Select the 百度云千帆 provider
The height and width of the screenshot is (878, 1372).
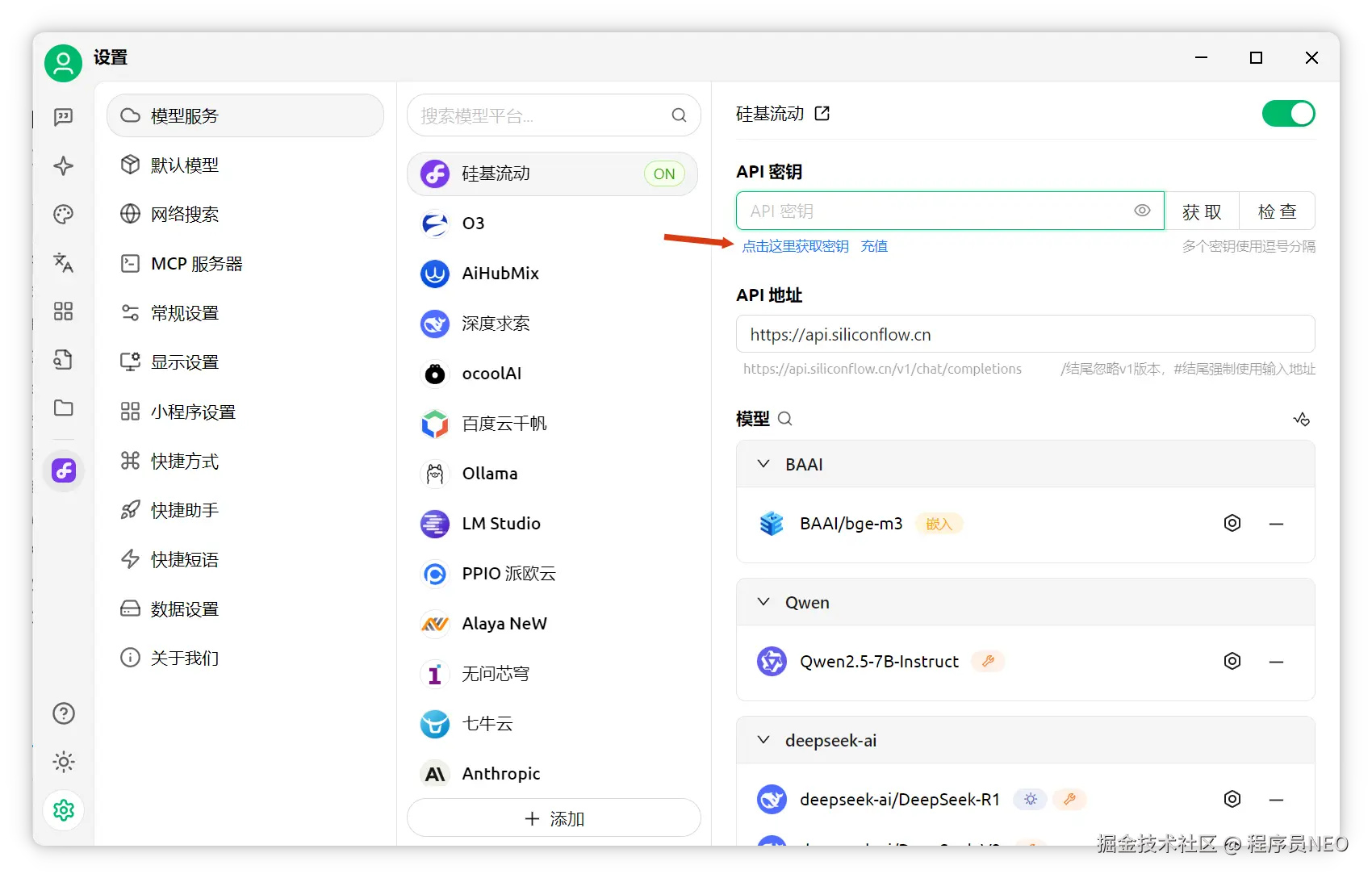(552, 424)
